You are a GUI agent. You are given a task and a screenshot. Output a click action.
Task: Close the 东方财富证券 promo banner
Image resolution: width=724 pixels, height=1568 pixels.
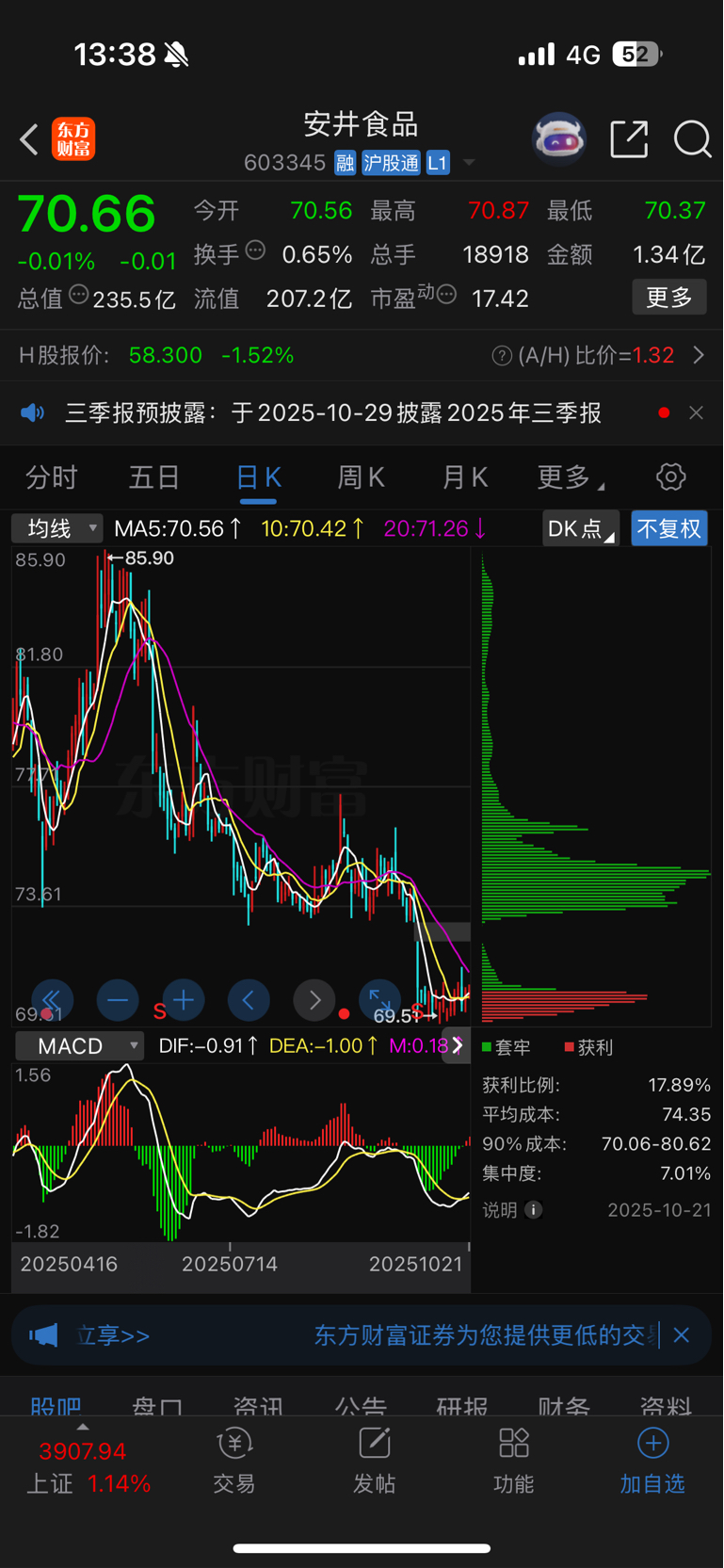(x=682, y=1335)
